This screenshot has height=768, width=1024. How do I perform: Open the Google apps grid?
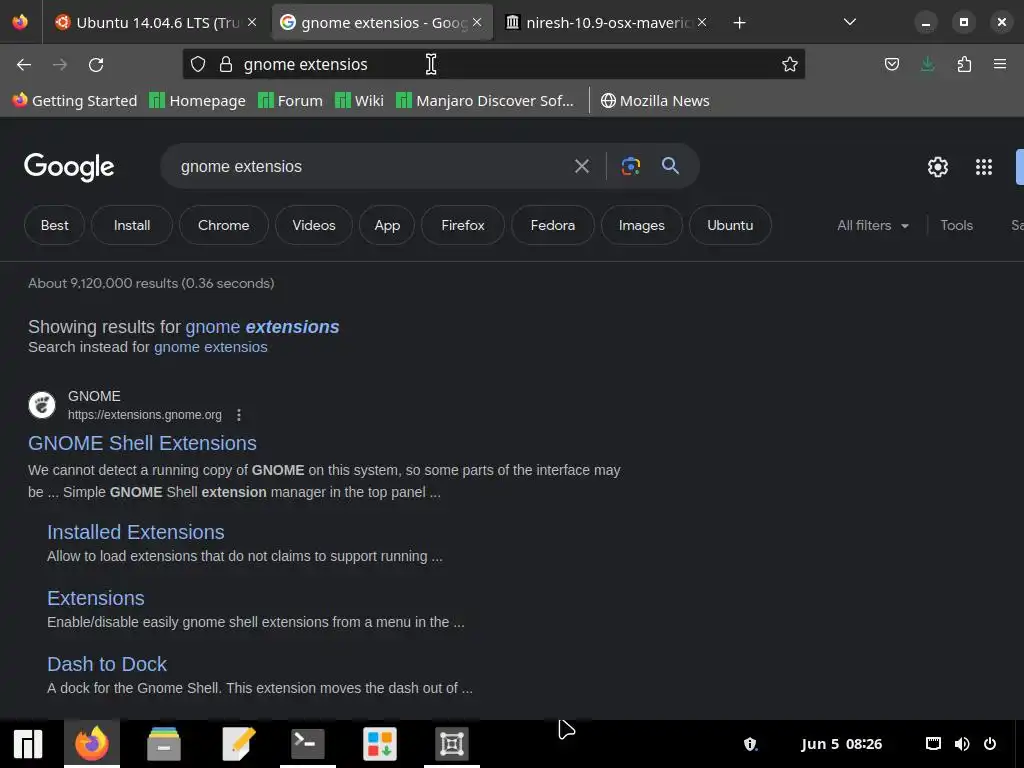tap(984, 167)
